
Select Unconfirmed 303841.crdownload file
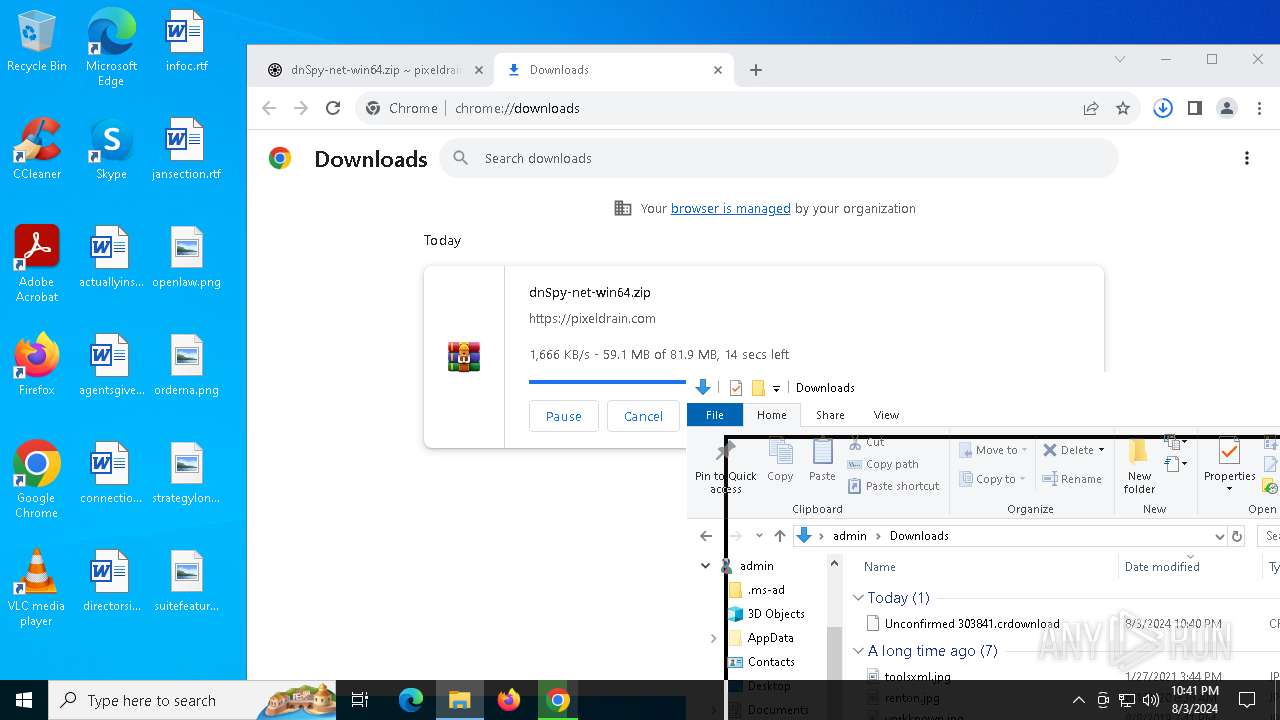coord(972,624)
